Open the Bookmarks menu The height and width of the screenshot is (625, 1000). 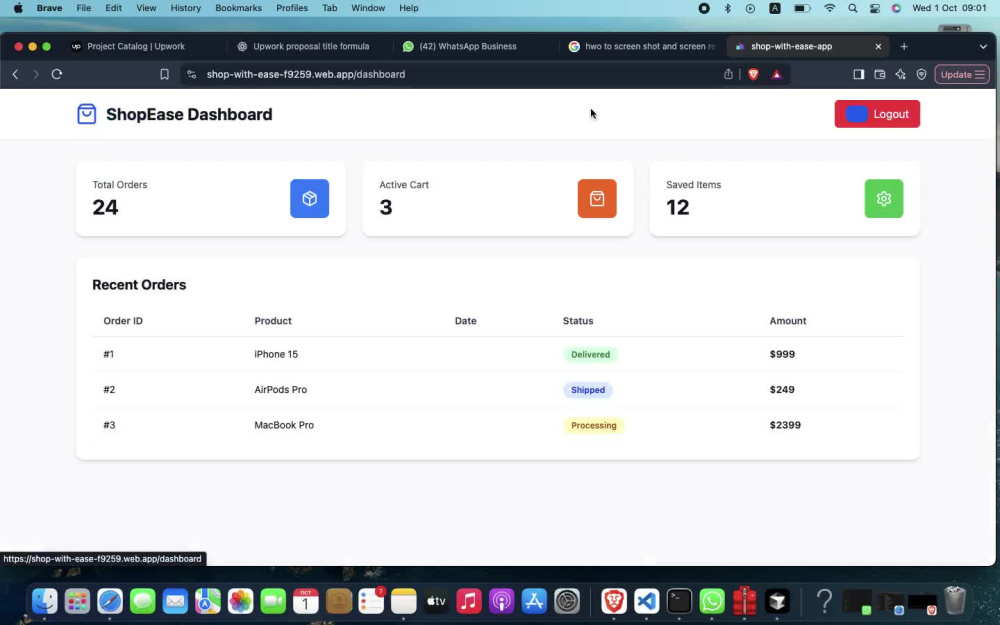point(239,8)
